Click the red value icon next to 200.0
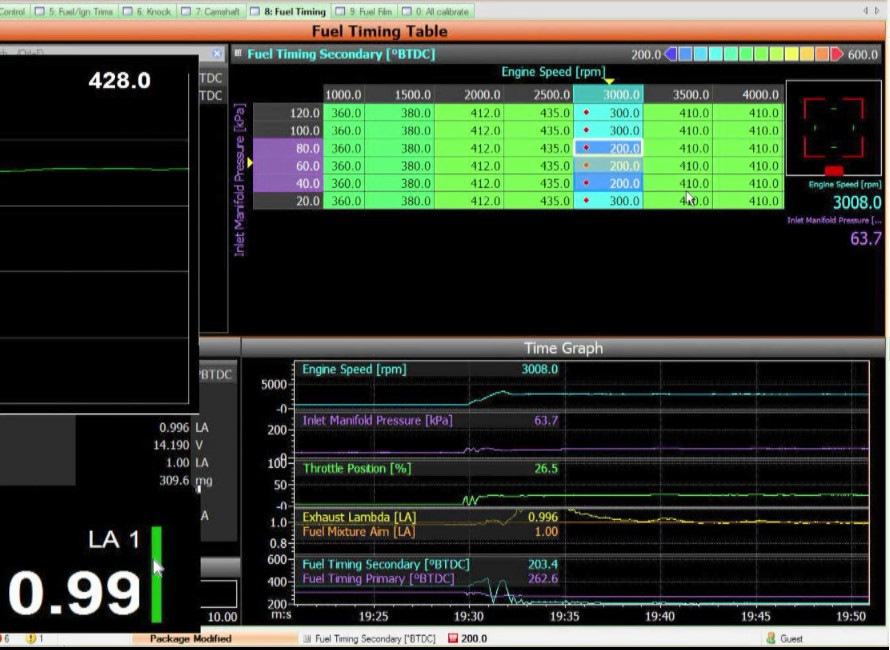 coord(452,638)
